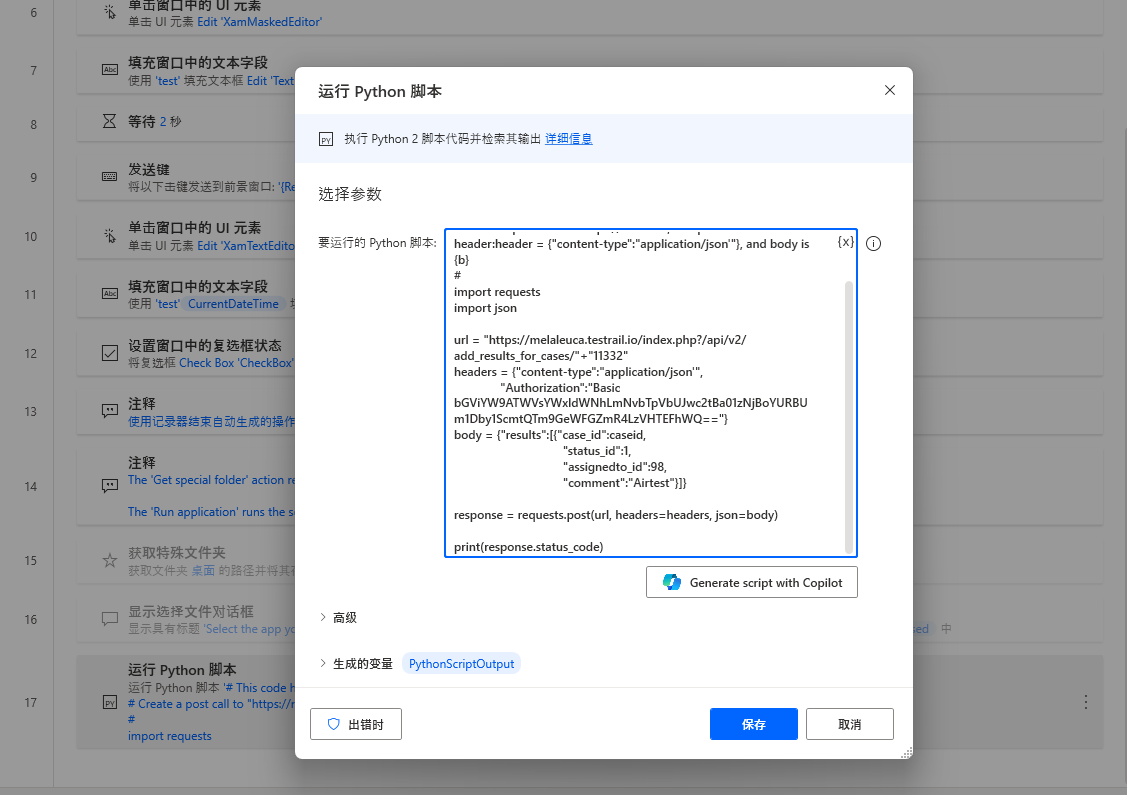The image size is (1127, 795).
Task: Click the shield icon in 出错时 button
Action: (x=334, y=724)
